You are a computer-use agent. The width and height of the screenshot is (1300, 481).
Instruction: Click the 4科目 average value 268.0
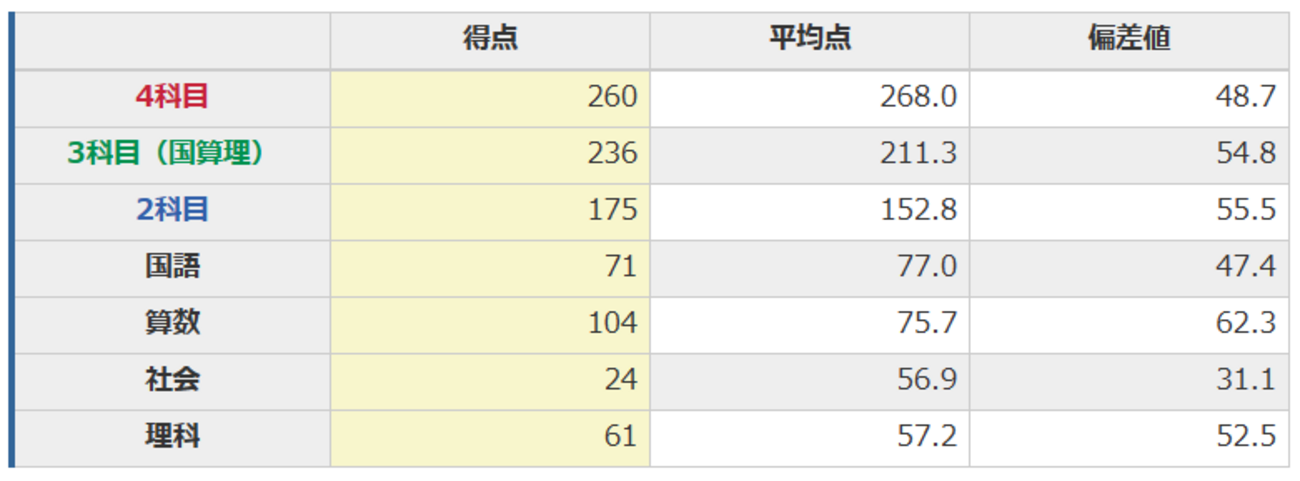pos(918,96)
